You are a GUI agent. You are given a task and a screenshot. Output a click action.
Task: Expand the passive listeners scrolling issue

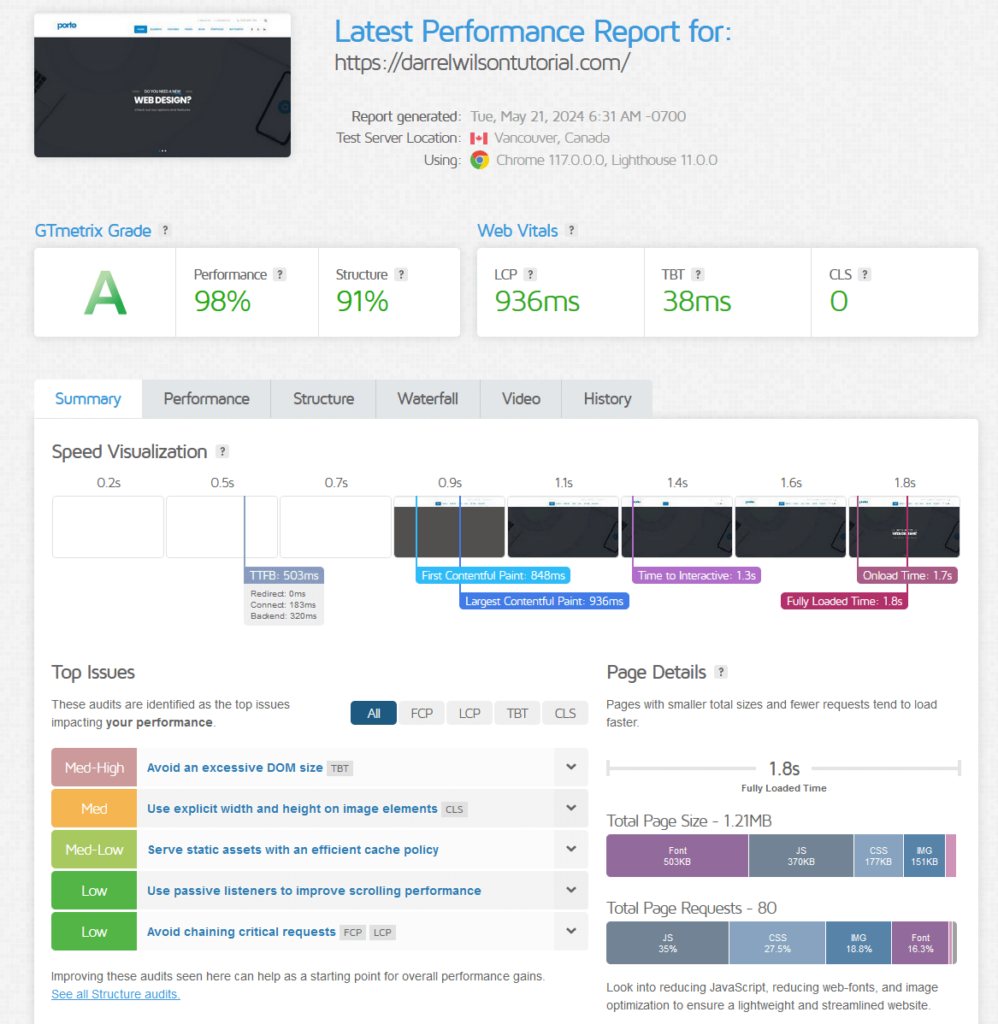click(571, 889)
